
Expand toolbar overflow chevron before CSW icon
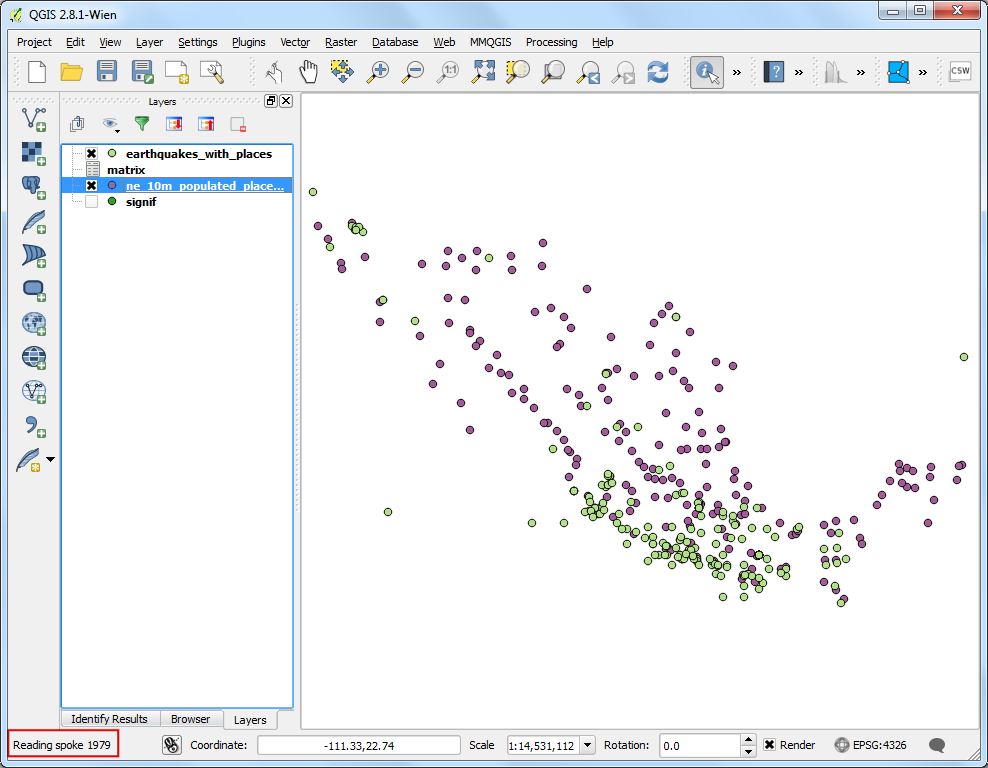tap(923, 72)
